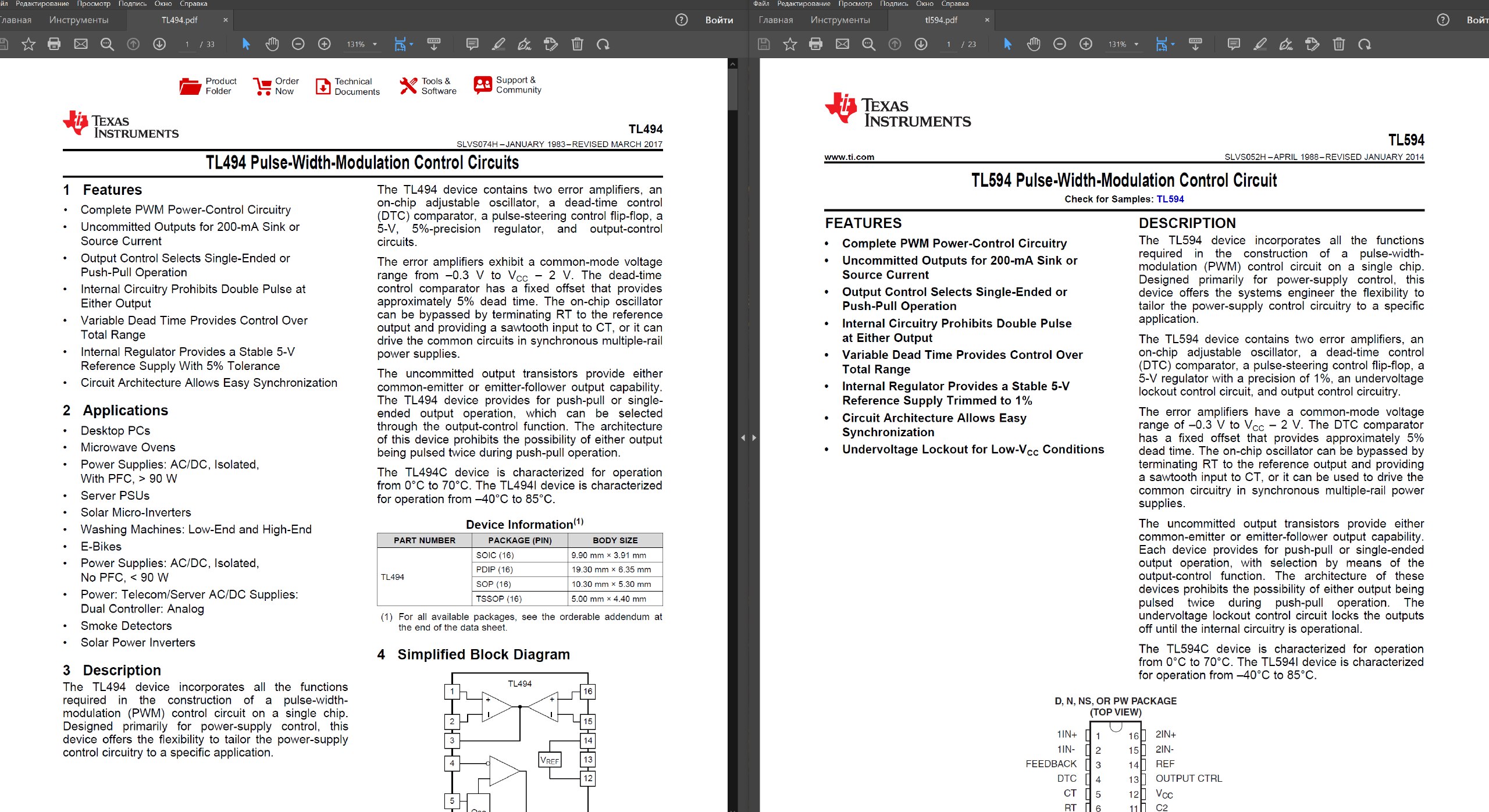
Task: Delete with trash icon in TL494 window
Action: pyautogui.click(x=577, y=44)
